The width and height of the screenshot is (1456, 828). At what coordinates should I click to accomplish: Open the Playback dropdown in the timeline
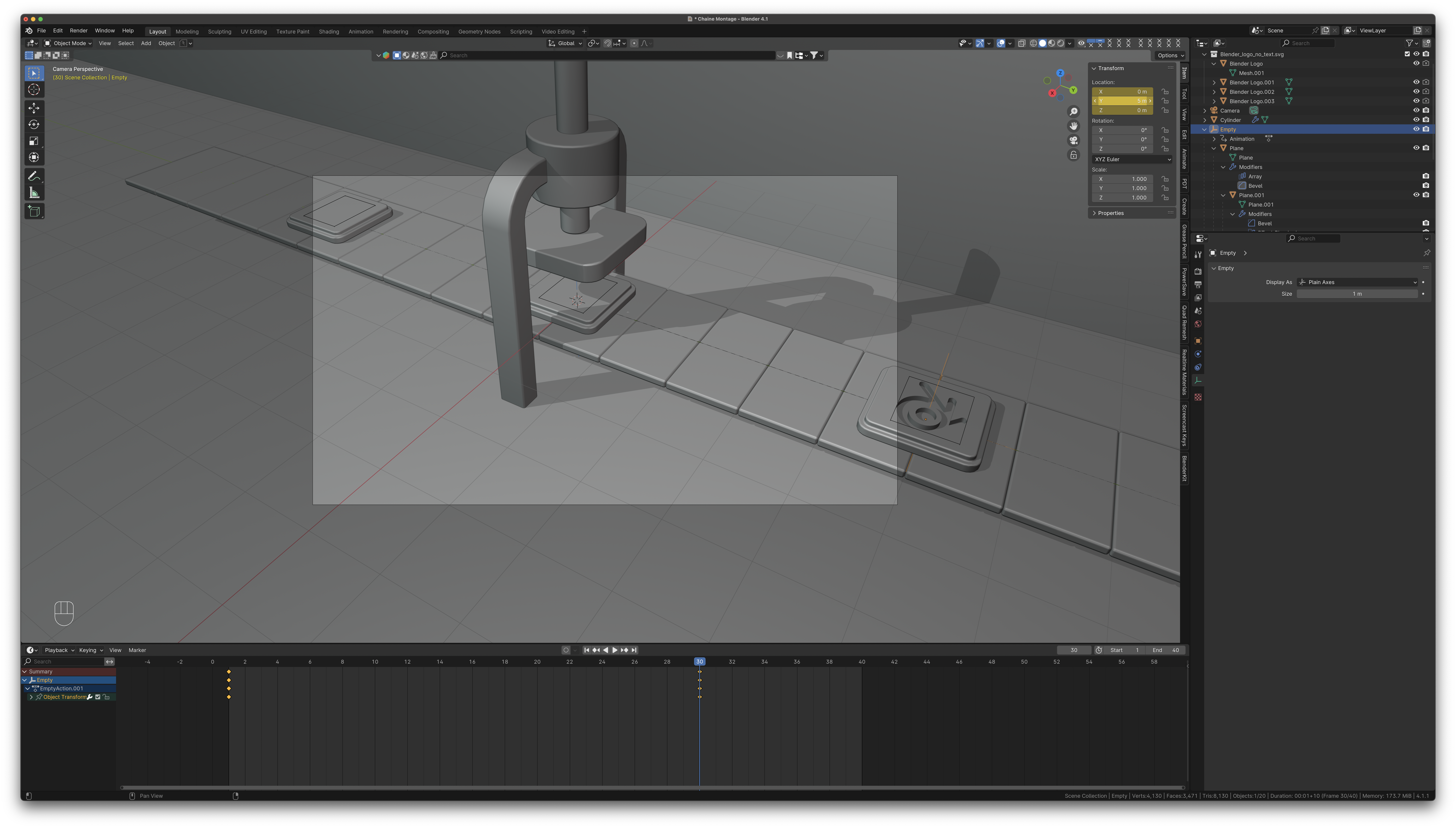point(59,650)
